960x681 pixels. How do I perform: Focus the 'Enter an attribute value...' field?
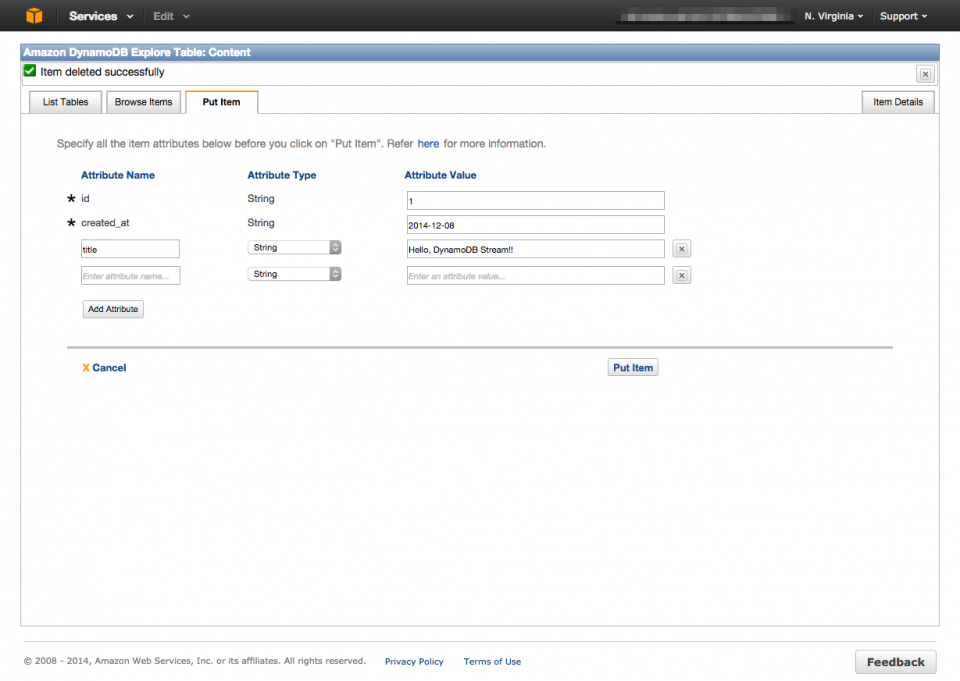click(x=536, y=276)
